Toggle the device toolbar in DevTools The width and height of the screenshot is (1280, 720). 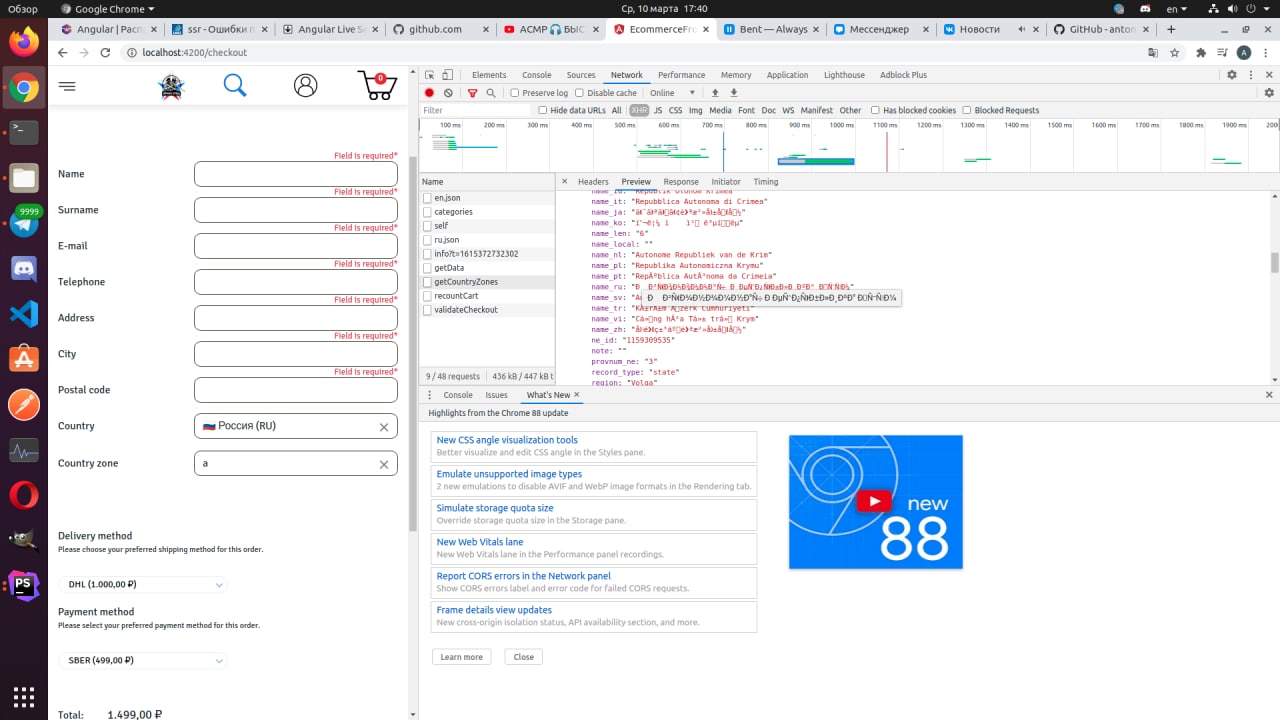coord(447,75)
